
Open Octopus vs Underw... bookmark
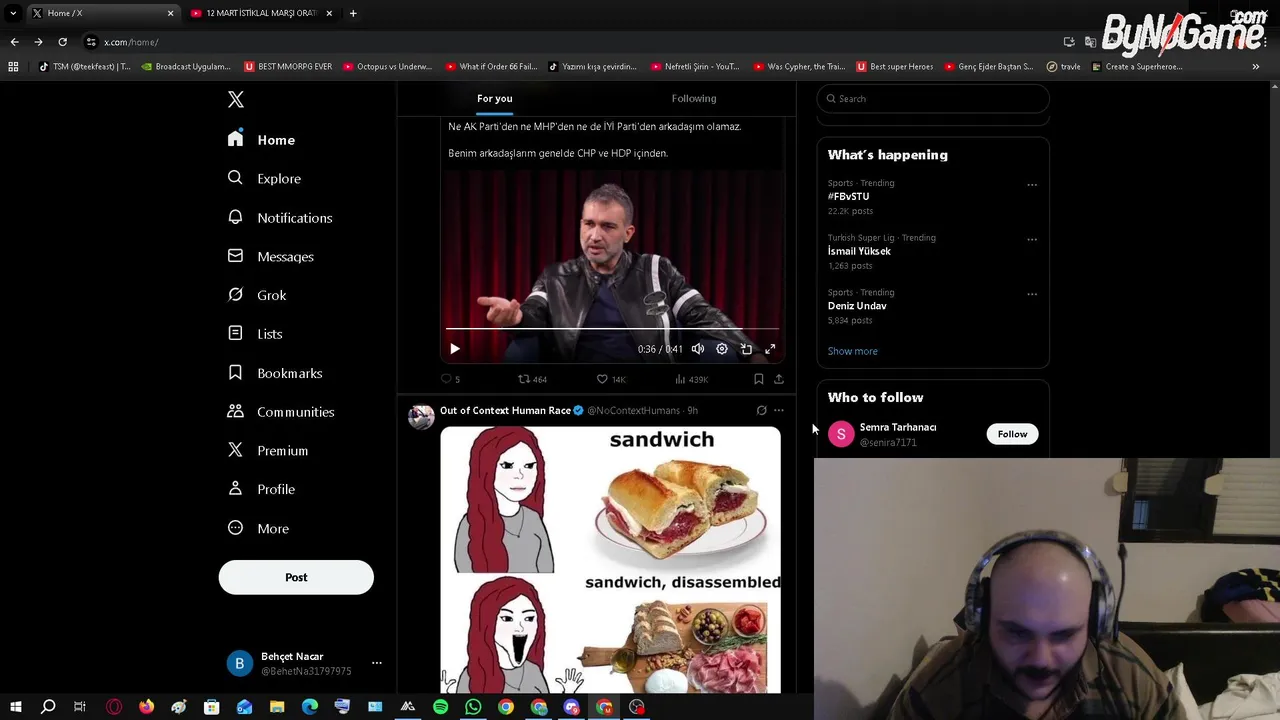point(388,67)
